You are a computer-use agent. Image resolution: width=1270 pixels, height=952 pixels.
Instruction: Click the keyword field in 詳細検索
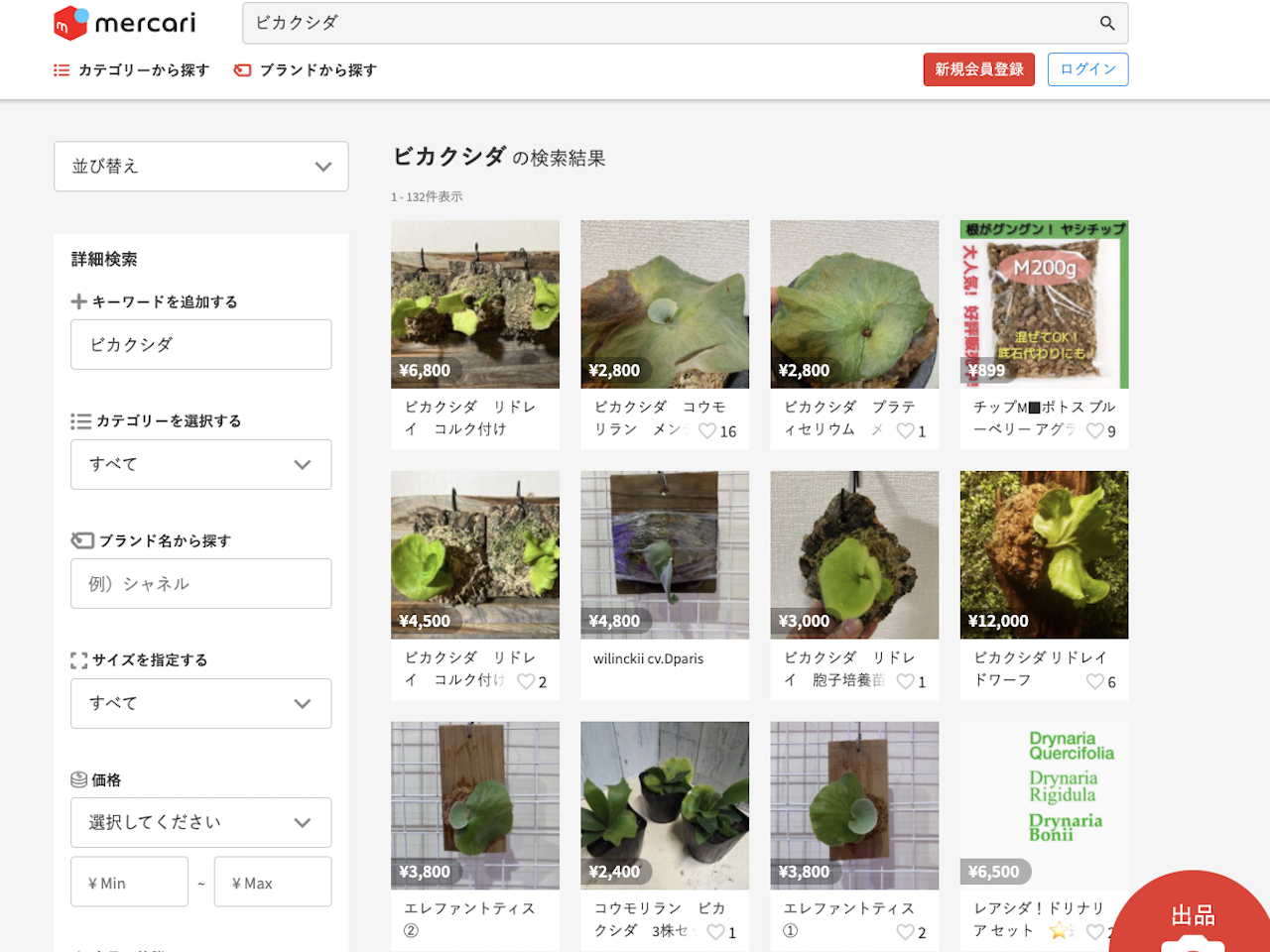[x=201, y=344]
